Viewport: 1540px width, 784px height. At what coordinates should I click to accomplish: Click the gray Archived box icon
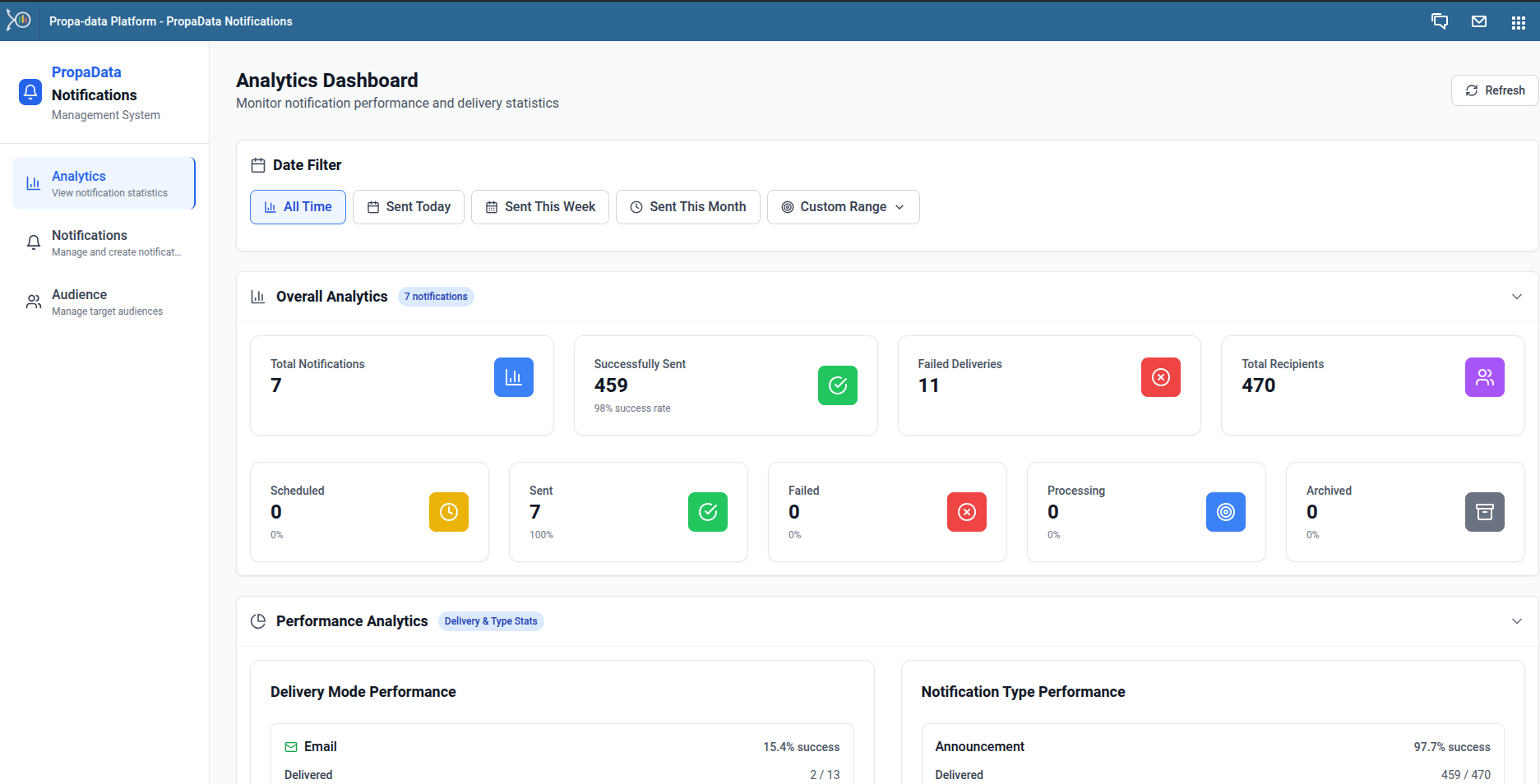pos(1484,512)
